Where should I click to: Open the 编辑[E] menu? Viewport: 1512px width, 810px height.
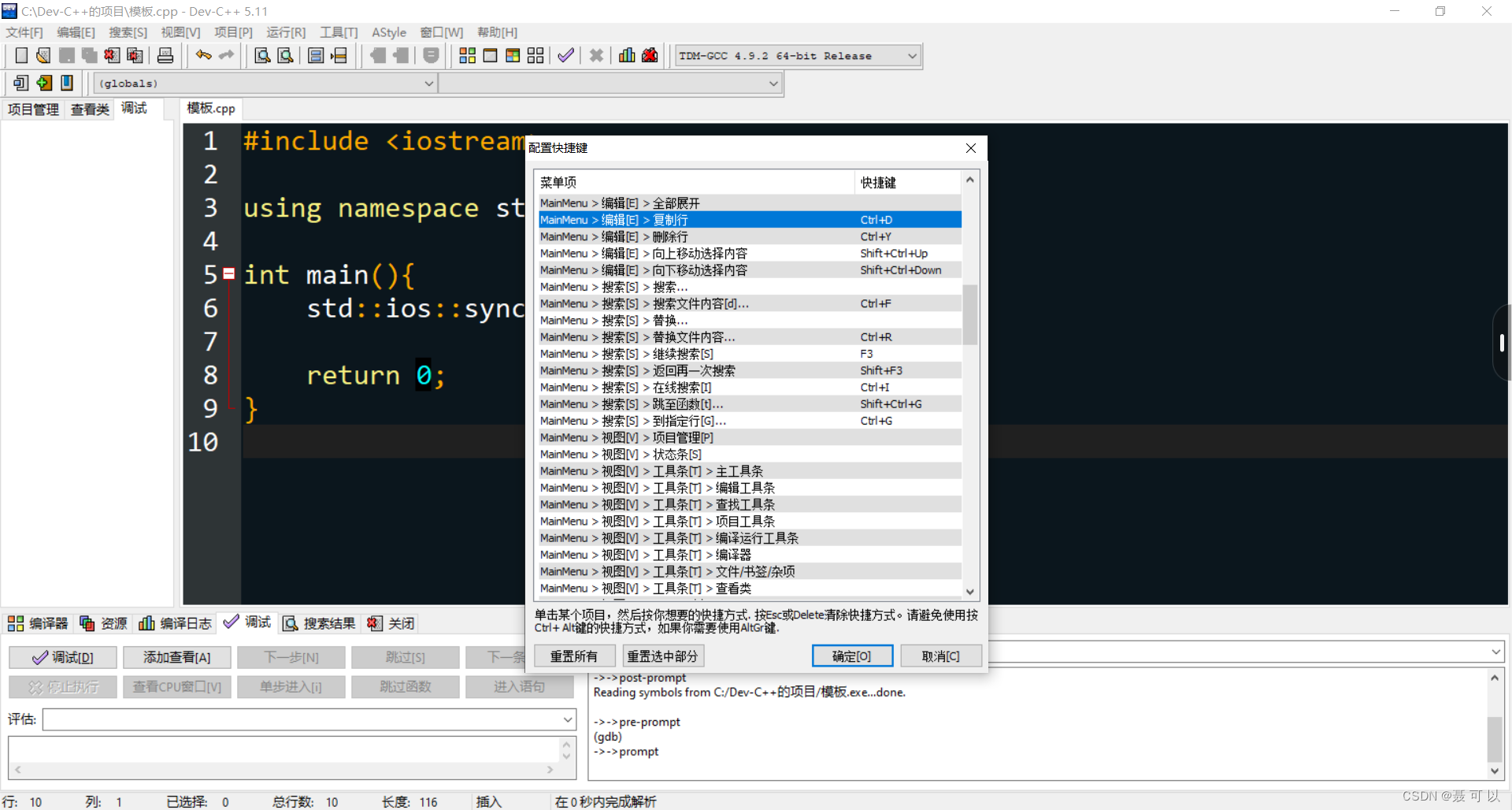76,32
